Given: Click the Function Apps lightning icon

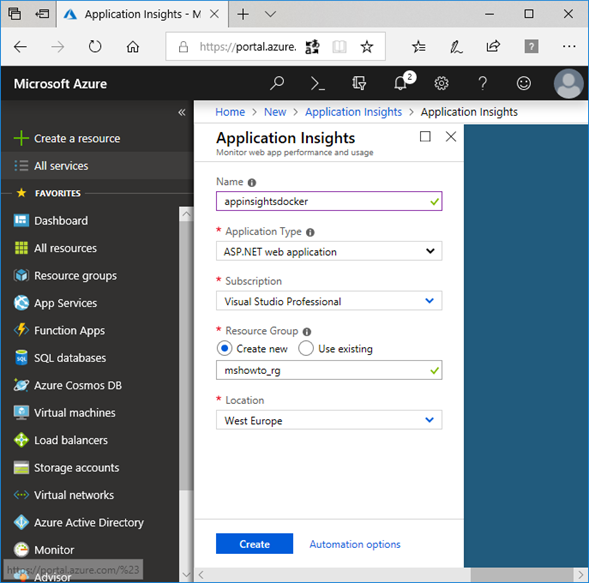Looking at the screenshot, I should point(21,330).
